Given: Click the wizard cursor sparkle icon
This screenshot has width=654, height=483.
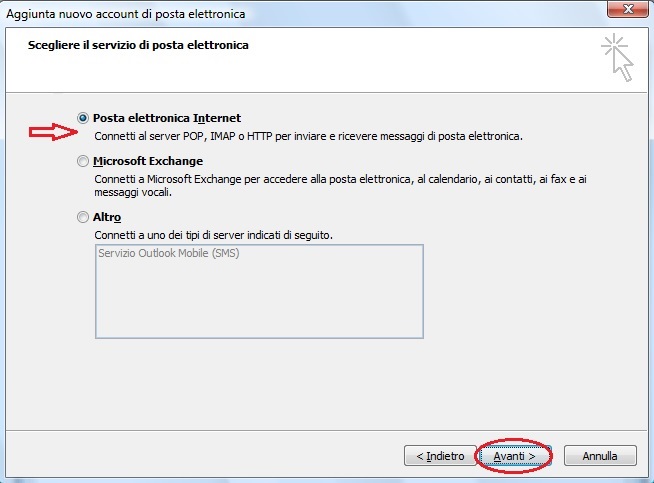Looking at the screenshot, I should click(617, 58).
